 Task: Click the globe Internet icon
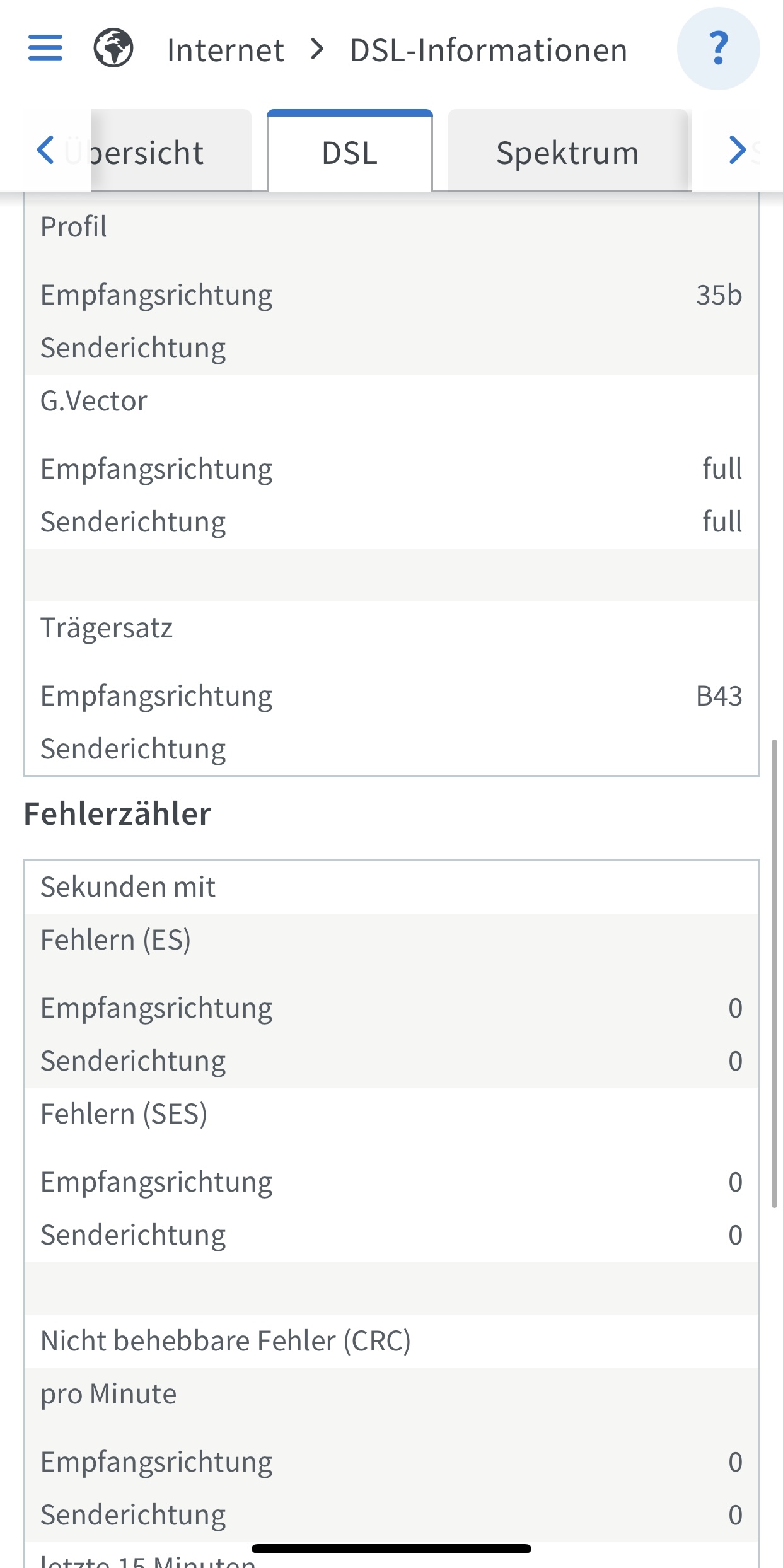coord(113,48)
